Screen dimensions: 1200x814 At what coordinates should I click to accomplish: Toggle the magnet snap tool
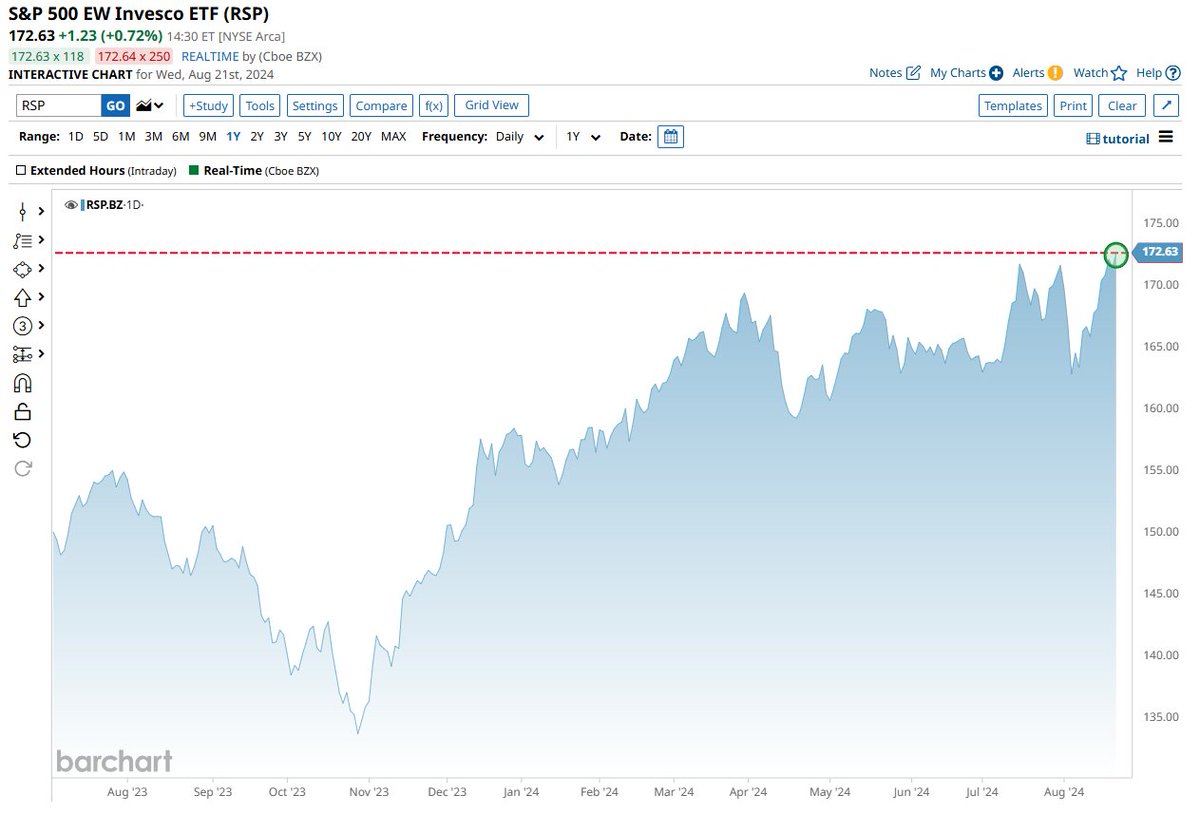[x=22, y=383]
